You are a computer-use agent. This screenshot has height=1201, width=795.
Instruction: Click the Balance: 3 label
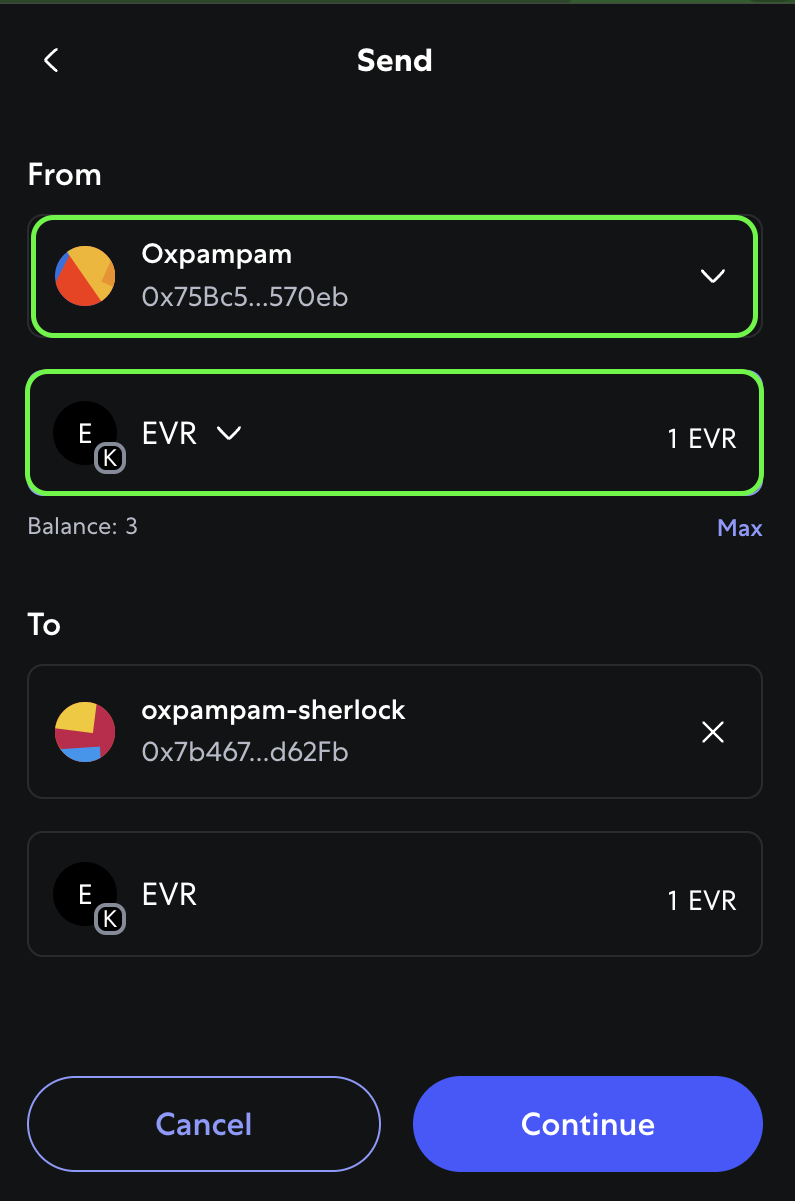(83, 526)
